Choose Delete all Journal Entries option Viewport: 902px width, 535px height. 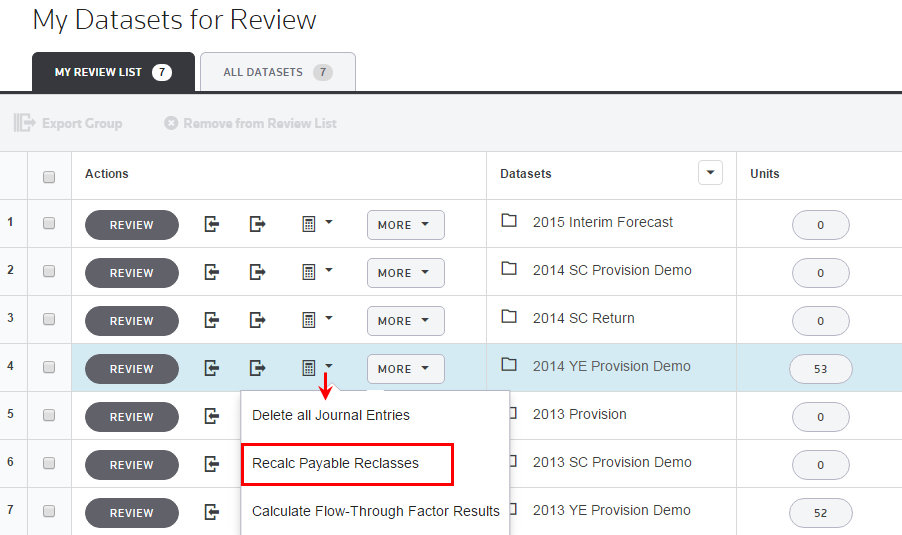(x=331, y=415)
